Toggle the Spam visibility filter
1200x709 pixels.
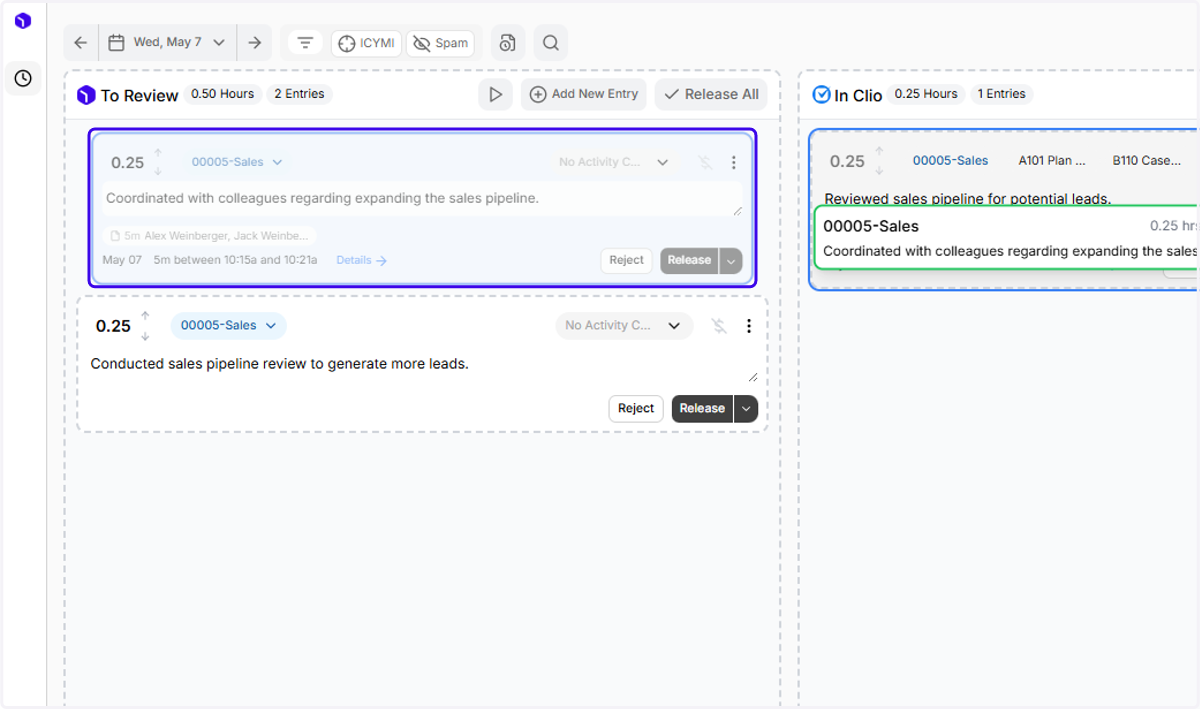[x=440, y=43]
